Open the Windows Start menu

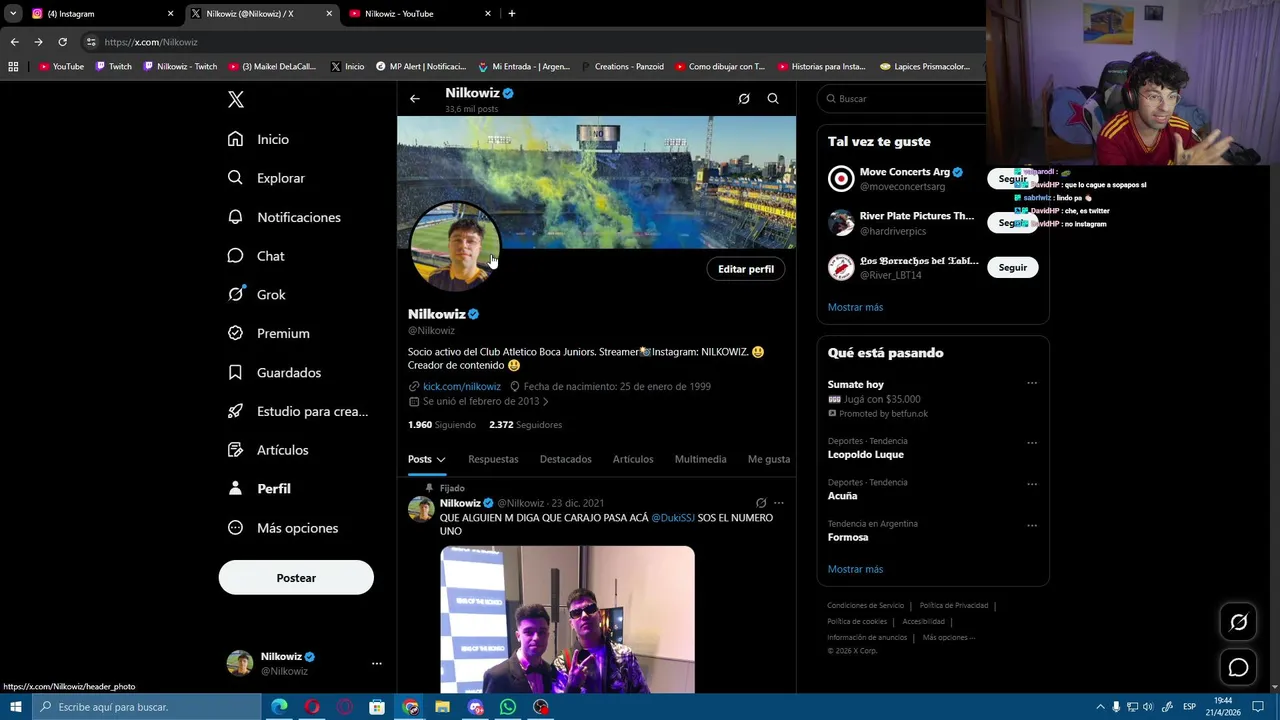pyautogui.click(x=15, y=707)
